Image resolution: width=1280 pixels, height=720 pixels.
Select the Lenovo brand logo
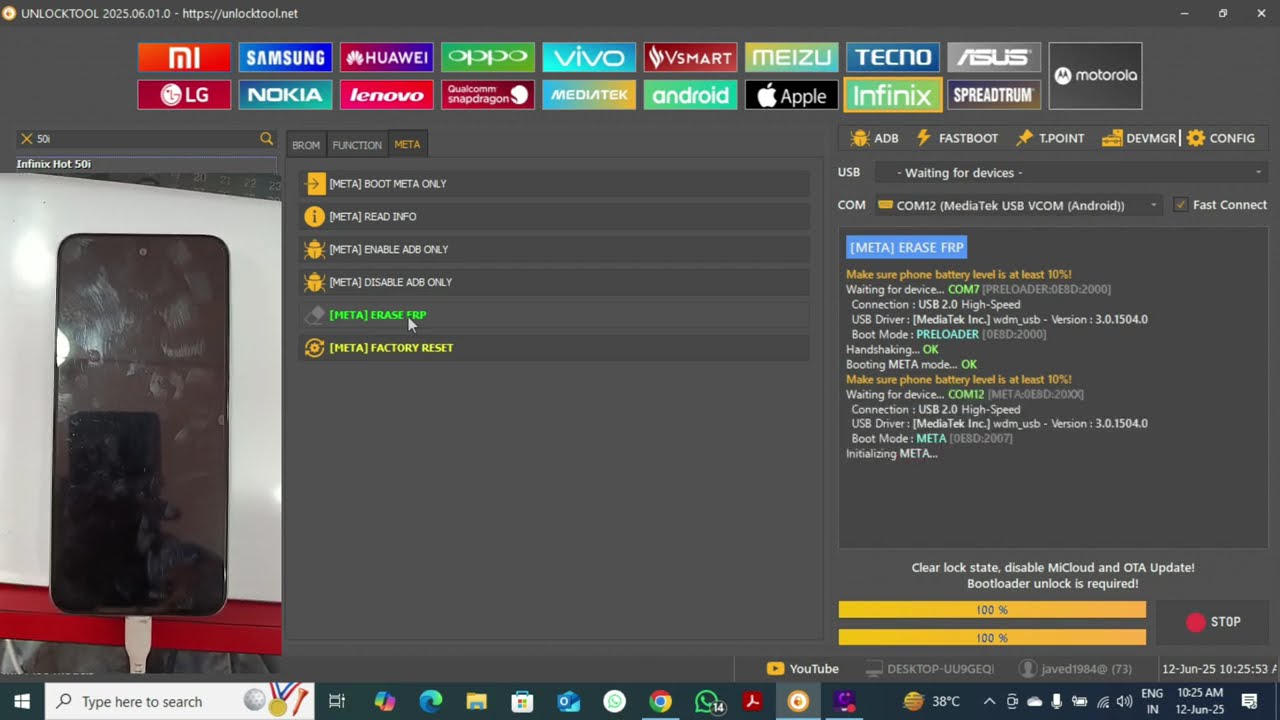(386, 95)
